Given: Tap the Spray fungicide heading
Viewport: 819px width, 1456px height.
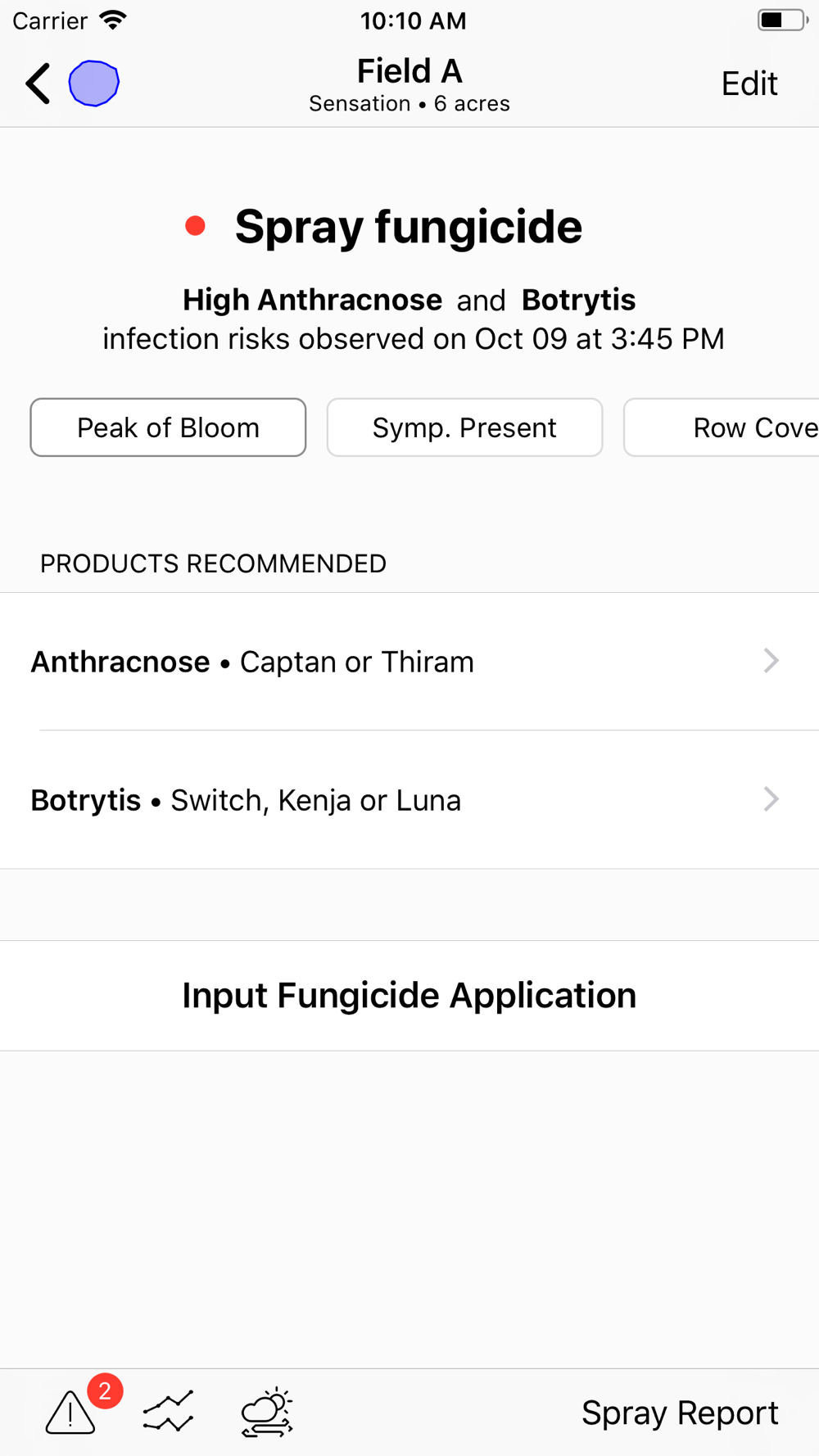Looking at the screenshot, I should (409, 227).
